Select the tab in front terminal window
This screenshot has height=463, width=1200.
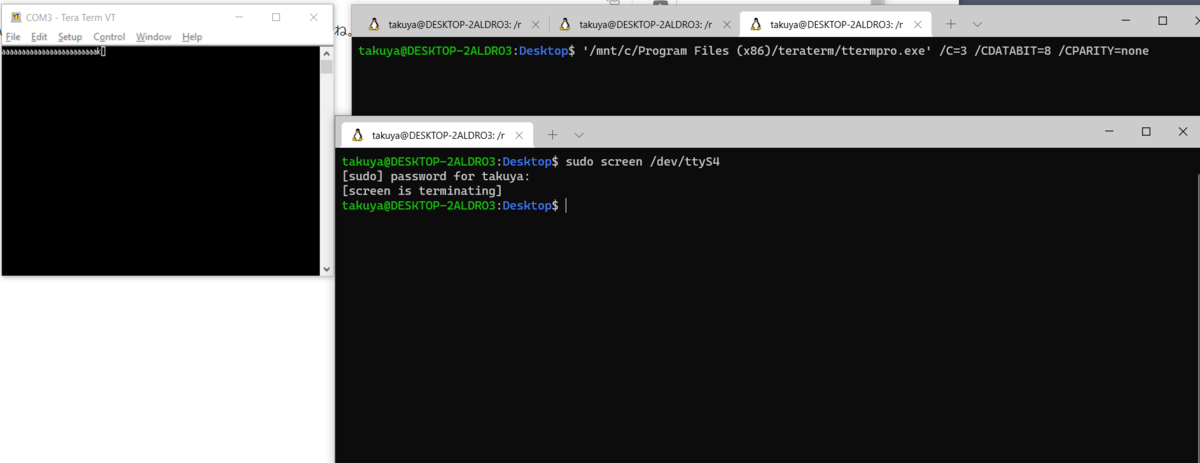[438, 135]
